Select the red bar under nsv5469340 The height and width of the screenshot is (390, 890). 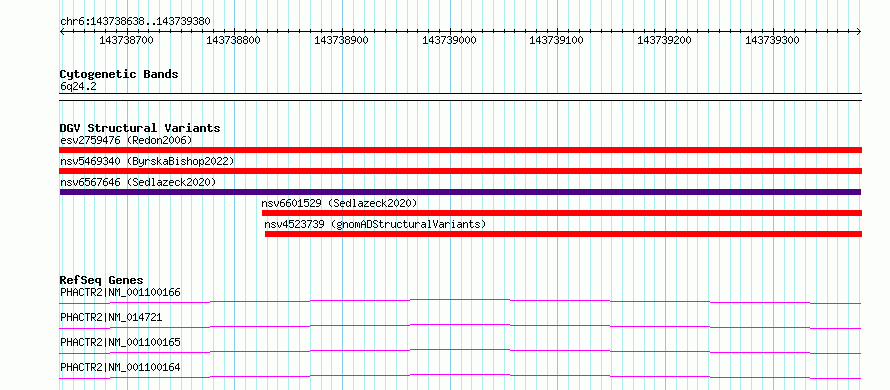tap(461, 171)
